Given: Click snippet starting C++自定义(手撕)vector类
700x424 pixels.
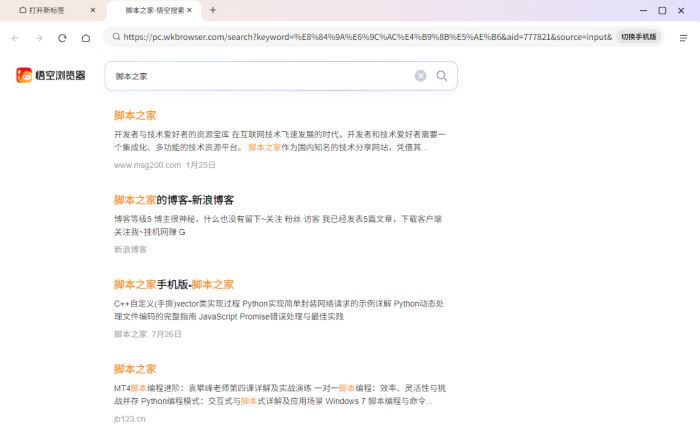Looking at the screenshot, I should point(279,310).
